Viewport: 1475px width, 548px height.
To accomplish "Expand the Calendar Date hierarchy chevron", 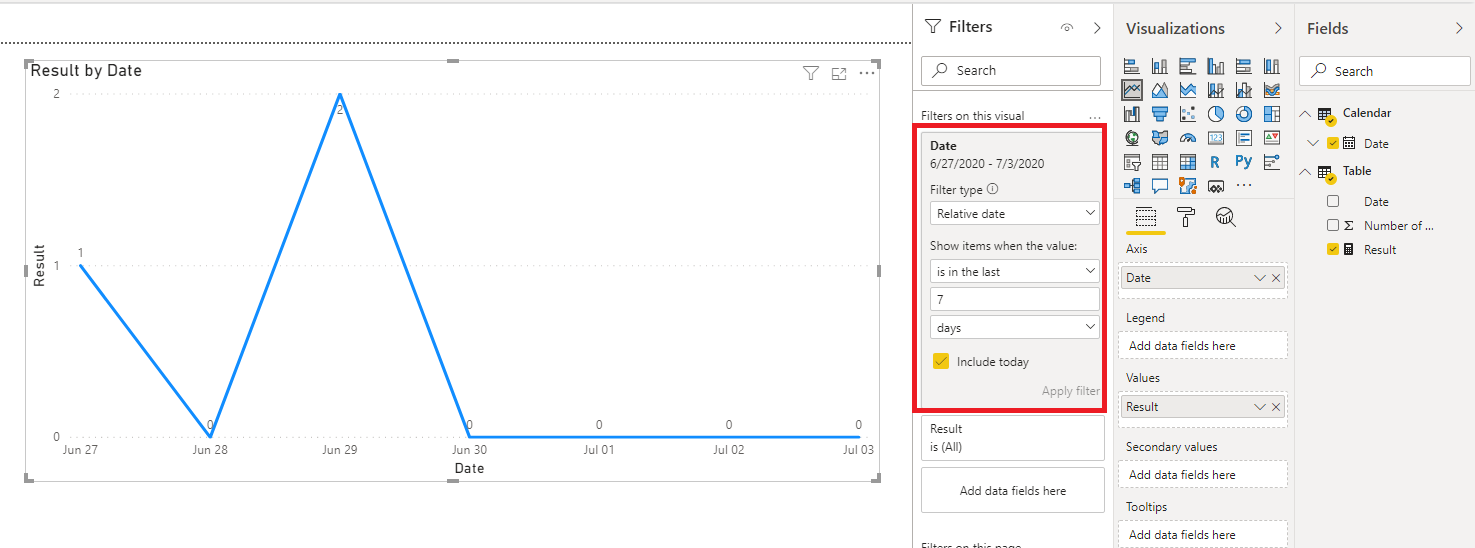I will (1314, 143).
